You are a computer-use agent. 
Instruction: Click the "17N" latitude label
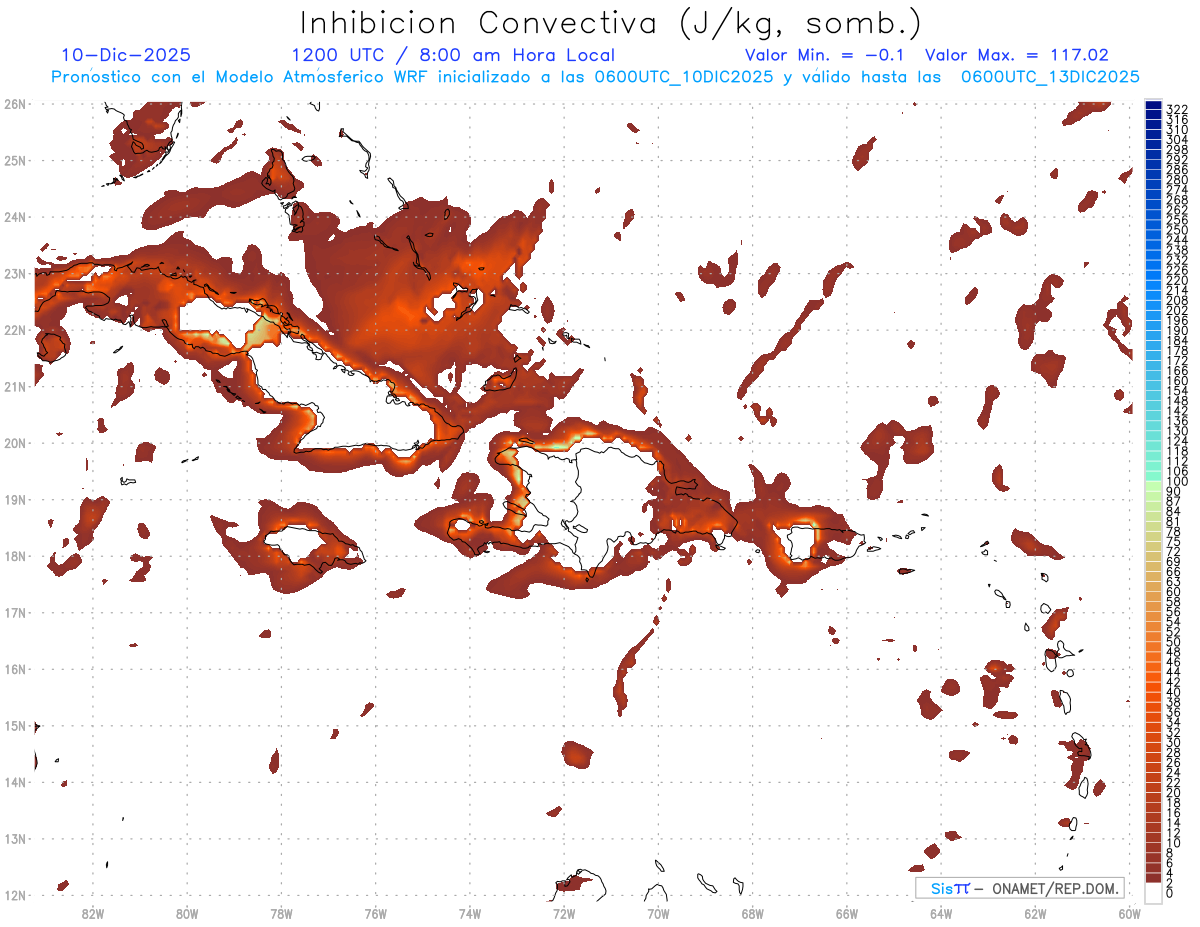point(14,612)
